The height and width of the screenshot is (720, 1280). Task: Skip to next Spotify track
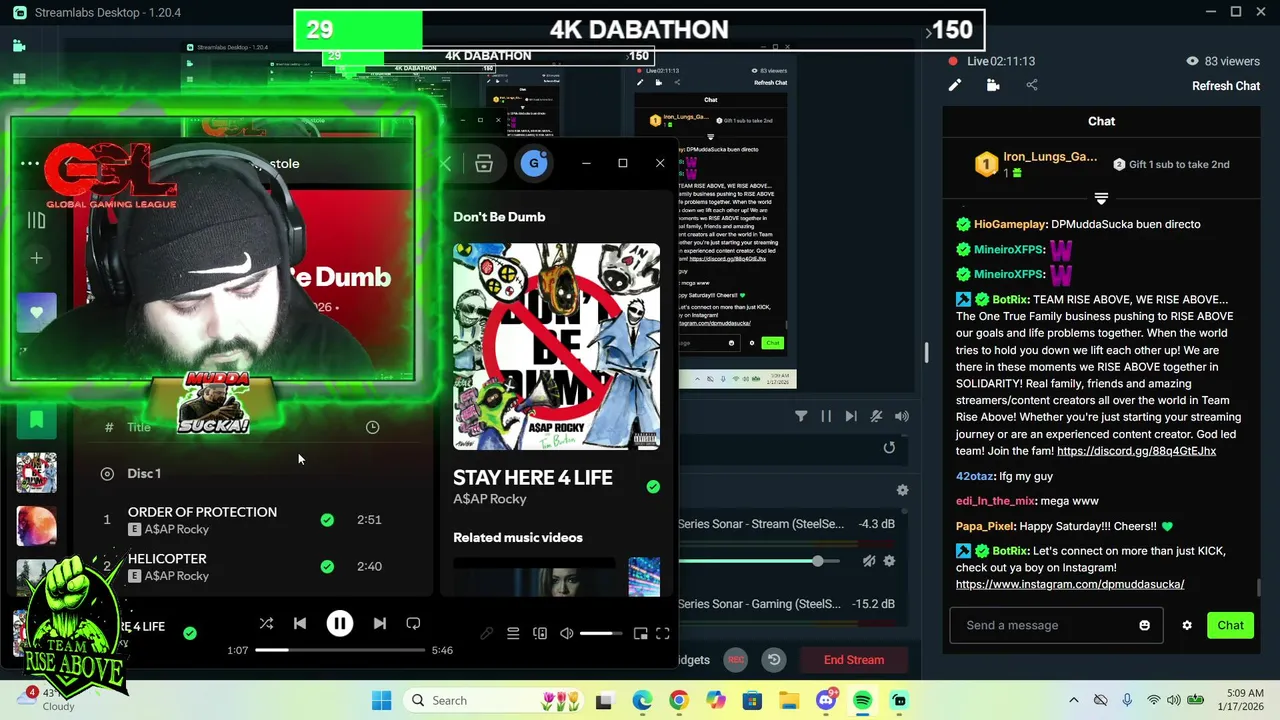tap(380, 623)
